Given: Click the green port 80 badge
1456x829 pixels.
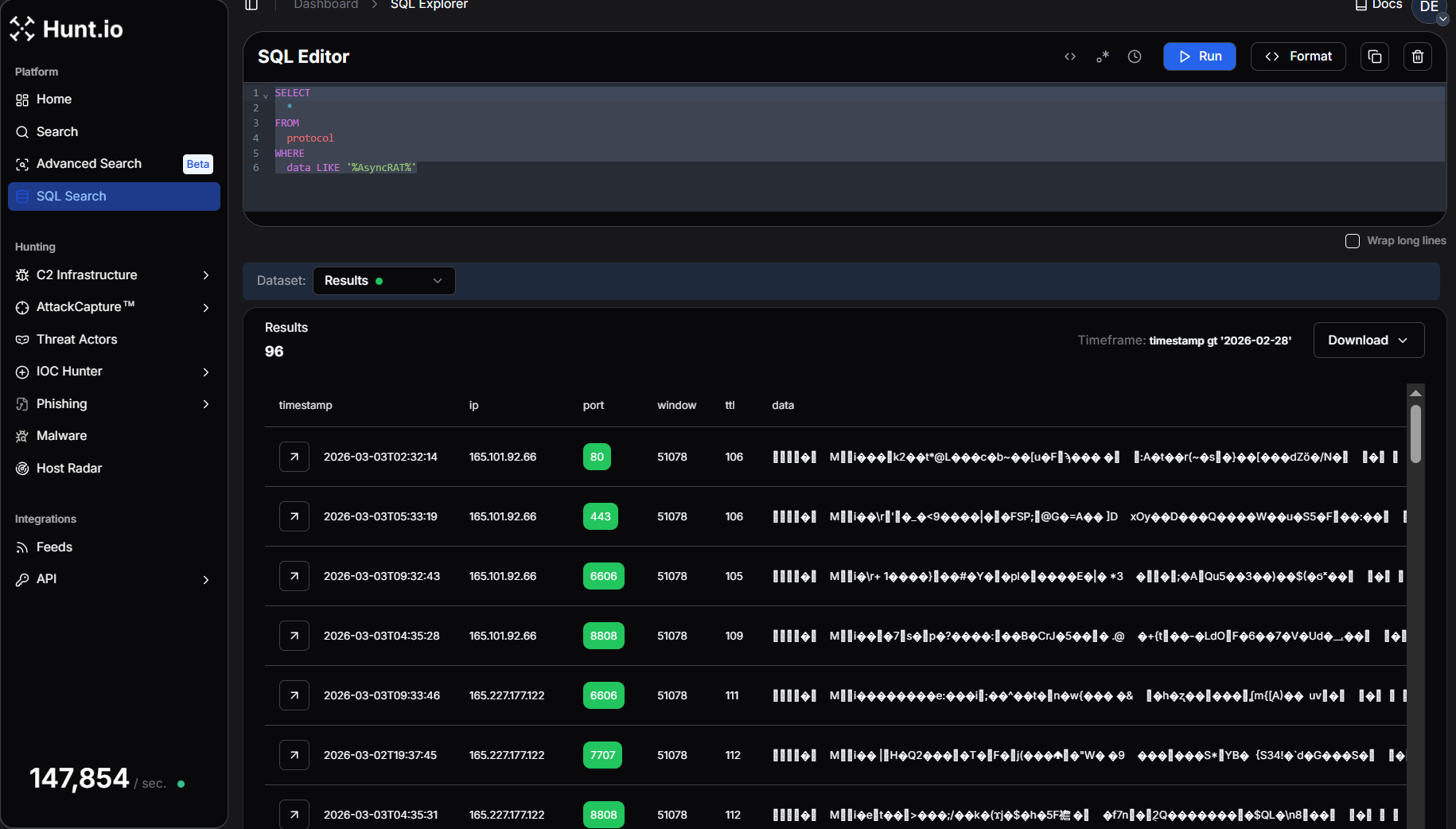Looking at the screenshot, I should [597, 457].
